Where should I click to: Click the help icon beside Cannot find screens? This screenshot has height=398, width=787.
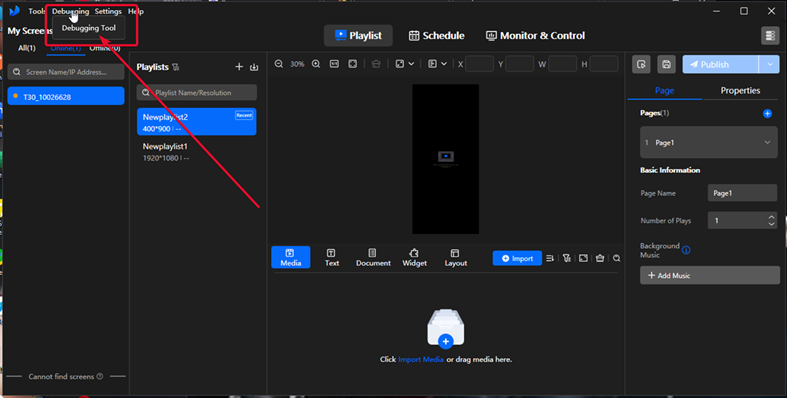pos(100,376)
